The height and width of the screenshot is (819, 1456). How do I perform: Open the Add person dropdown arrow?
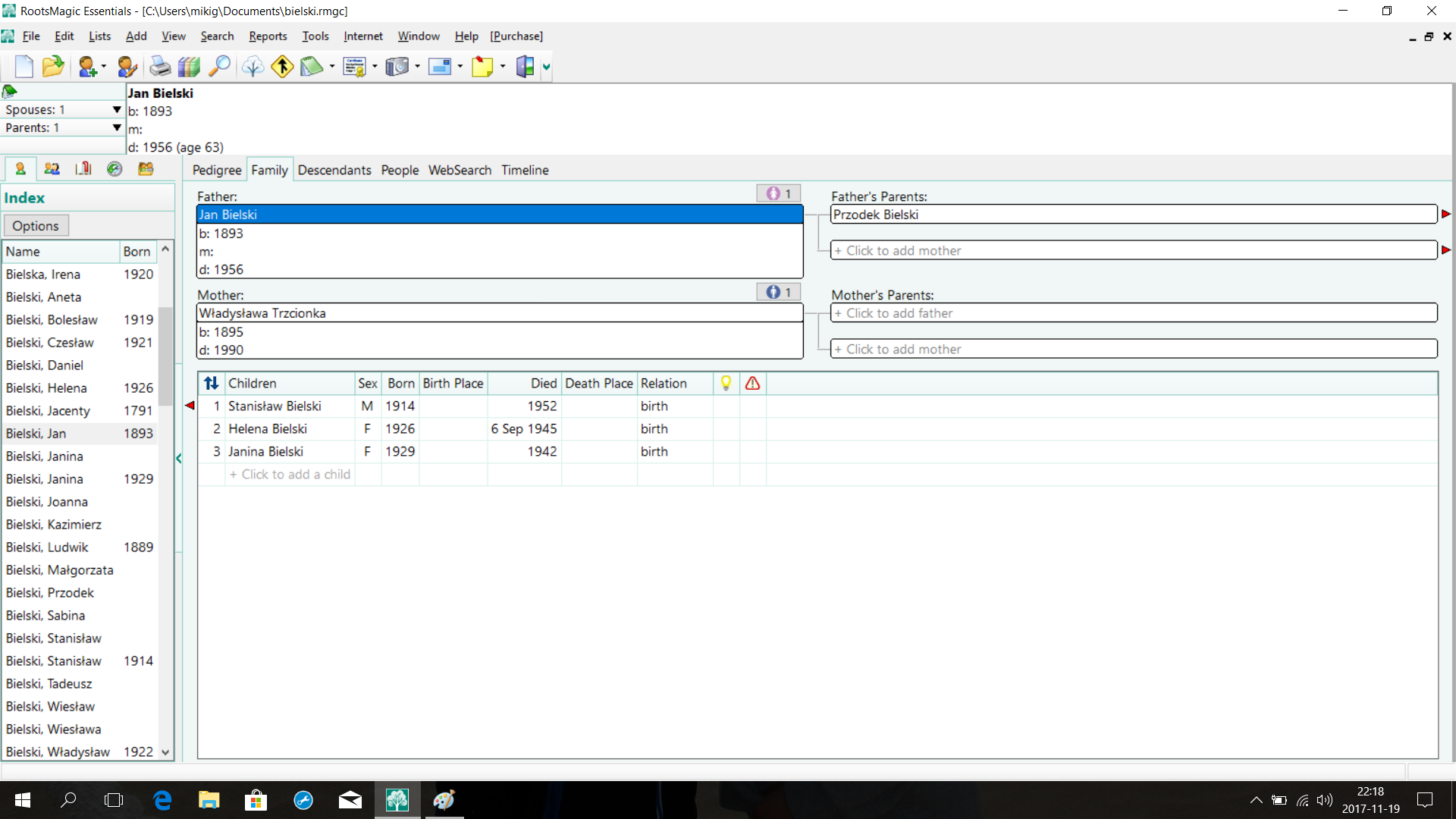[x=104, y=67]
